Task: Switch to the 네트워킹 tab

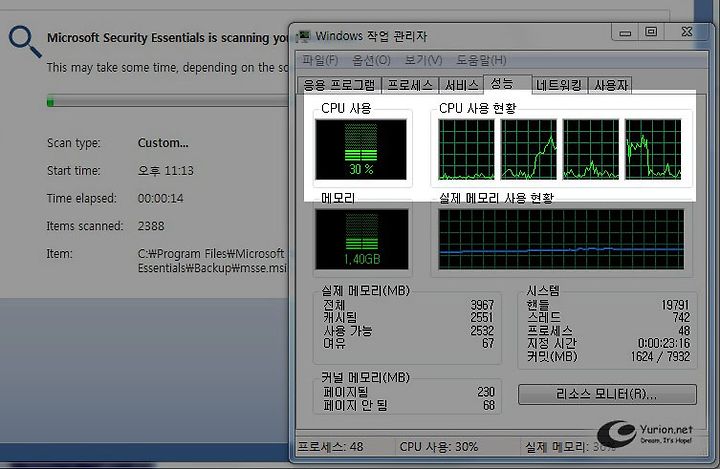Action: (559, 85)
